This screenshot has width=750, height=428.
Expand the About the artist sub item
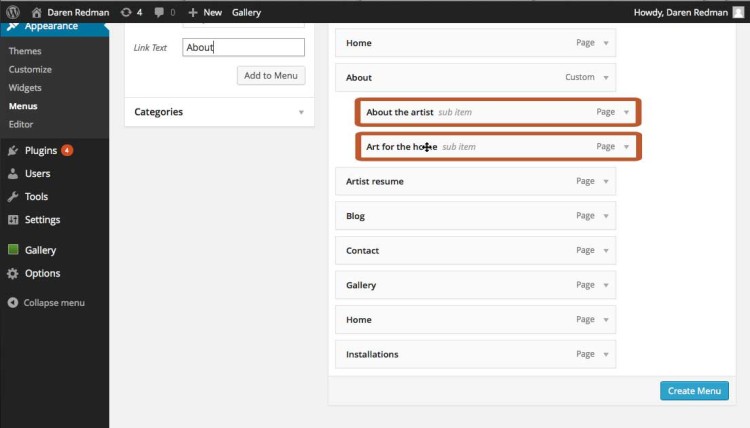pos(626,112)
